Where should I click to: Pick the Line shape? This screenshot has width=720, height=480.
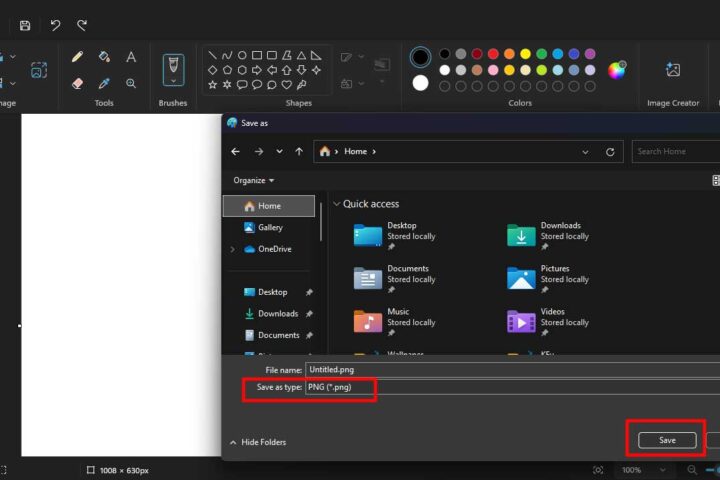tap(212, 56)
